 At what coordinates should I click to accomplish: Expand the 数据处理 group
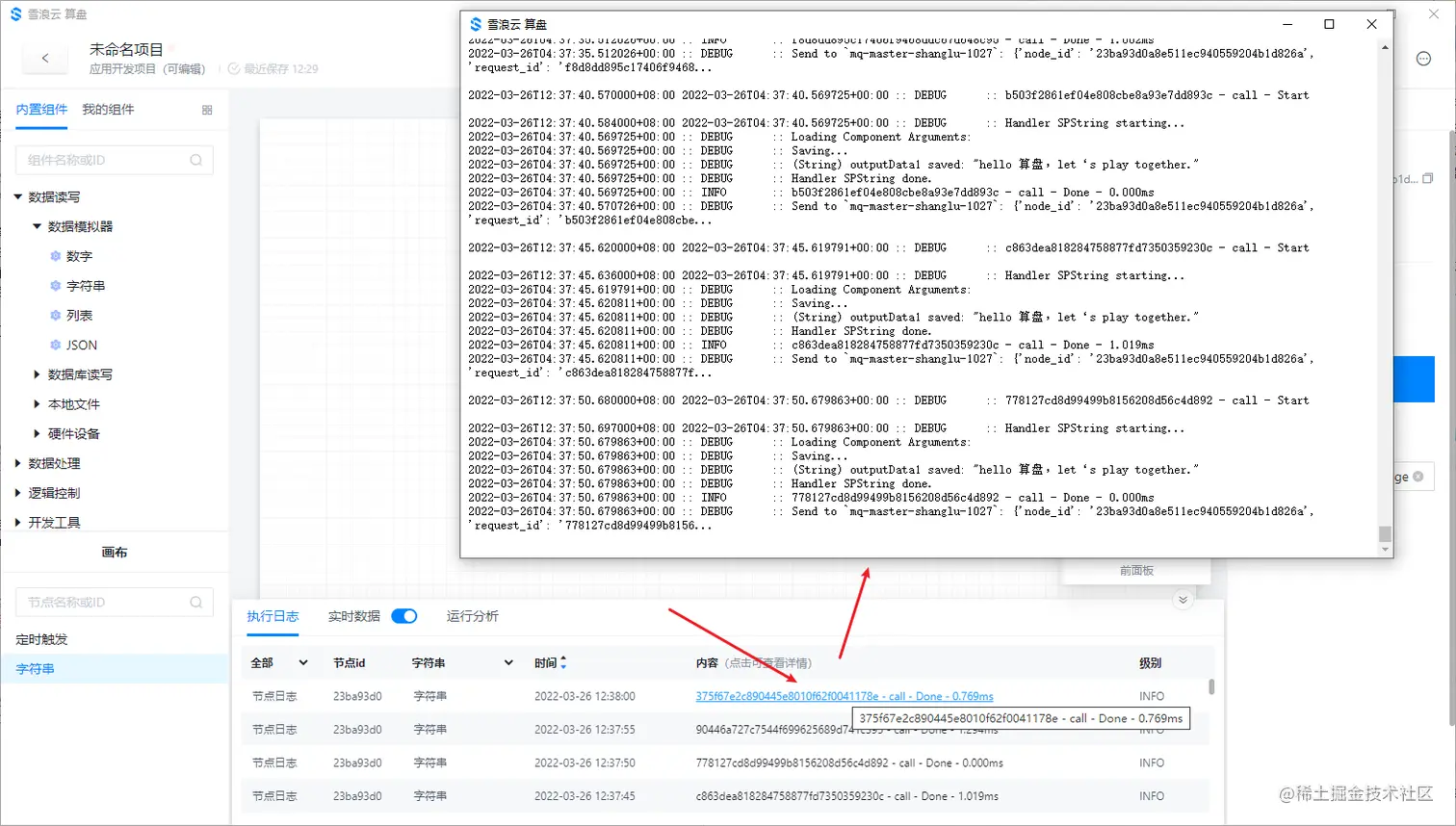(x=18, y=463)
